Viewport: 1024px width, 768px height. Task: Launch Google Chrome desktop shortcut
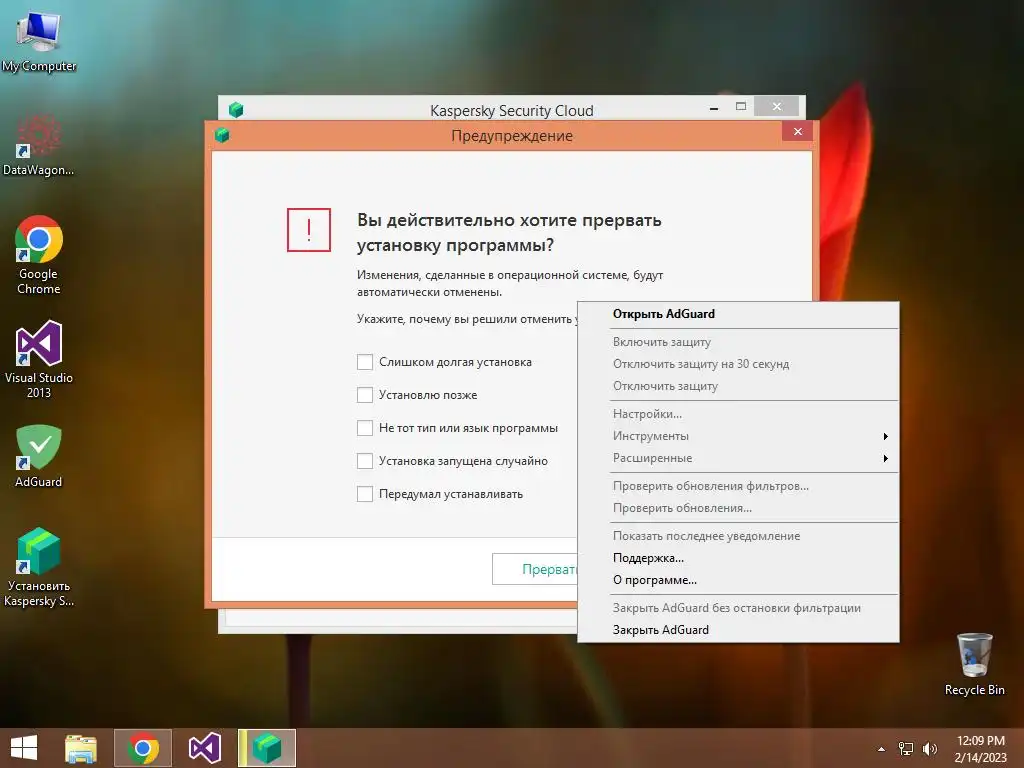pyautogui.click(x=39, y=255)
